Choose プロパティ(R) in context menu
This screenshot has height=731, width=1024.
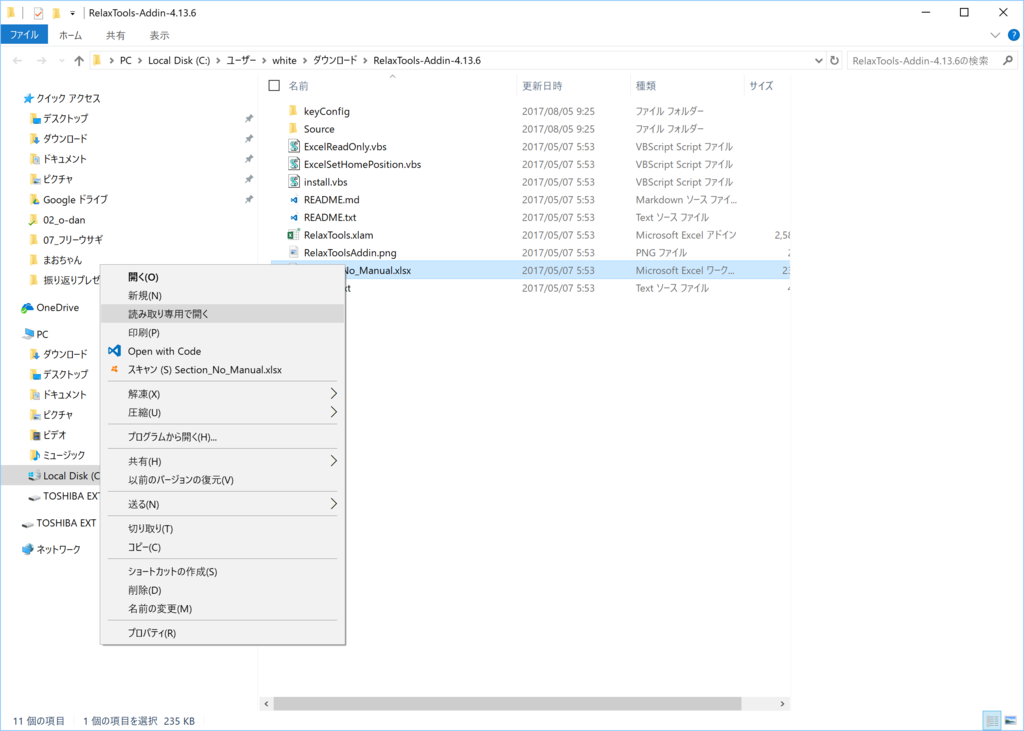223,633
